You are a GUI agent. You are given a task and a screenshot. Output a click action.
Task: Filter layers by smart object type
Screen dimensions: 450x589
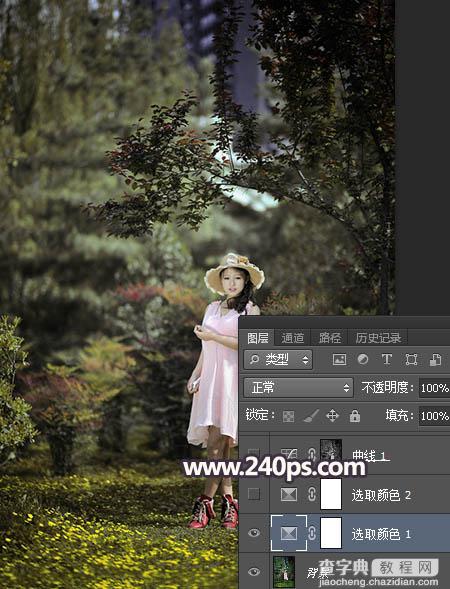click(435, 359)
